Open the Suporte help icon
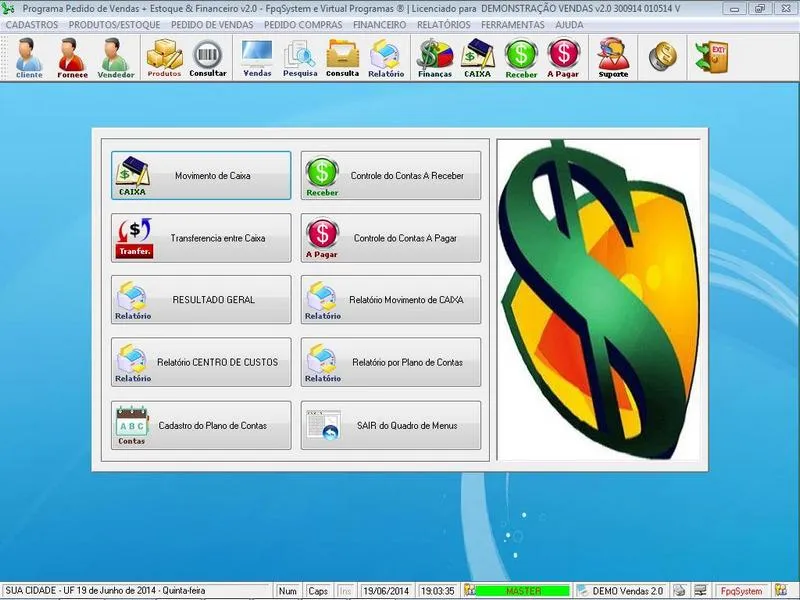Screen dimensions: 800x600 click(613, 58)
